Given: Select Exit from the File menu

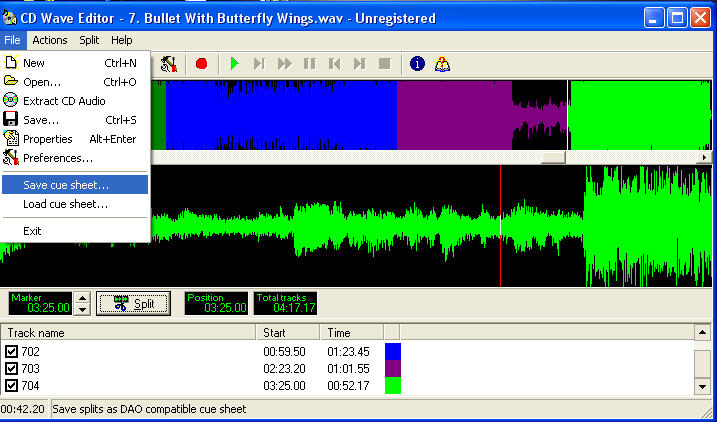Looking at the screenshot, I should point(75,231).
